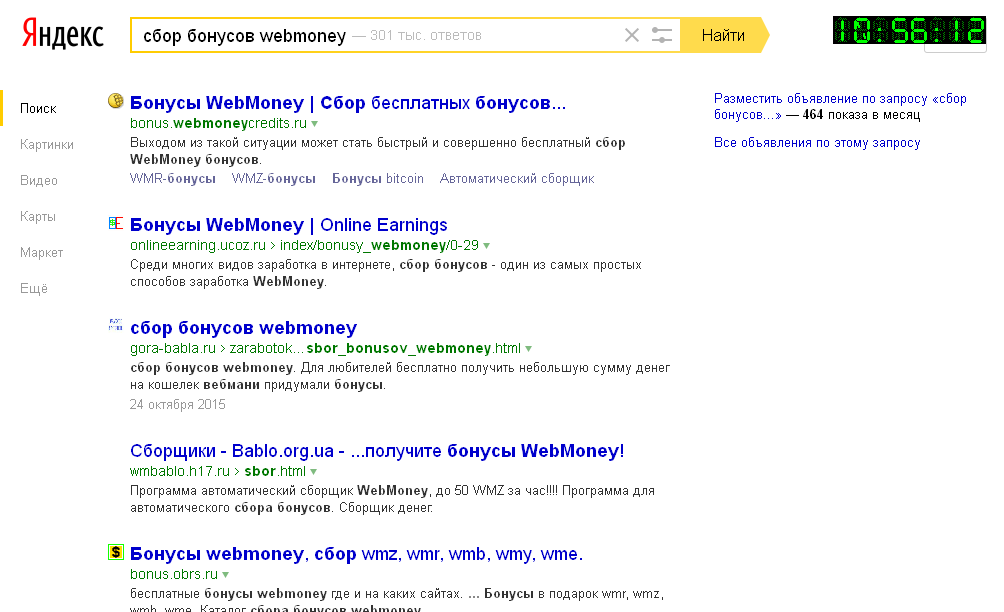Open the result Бонусы WebMoney | Сбор бесплатных бонусов
The image size is (1004, 612).
point(348,102)
